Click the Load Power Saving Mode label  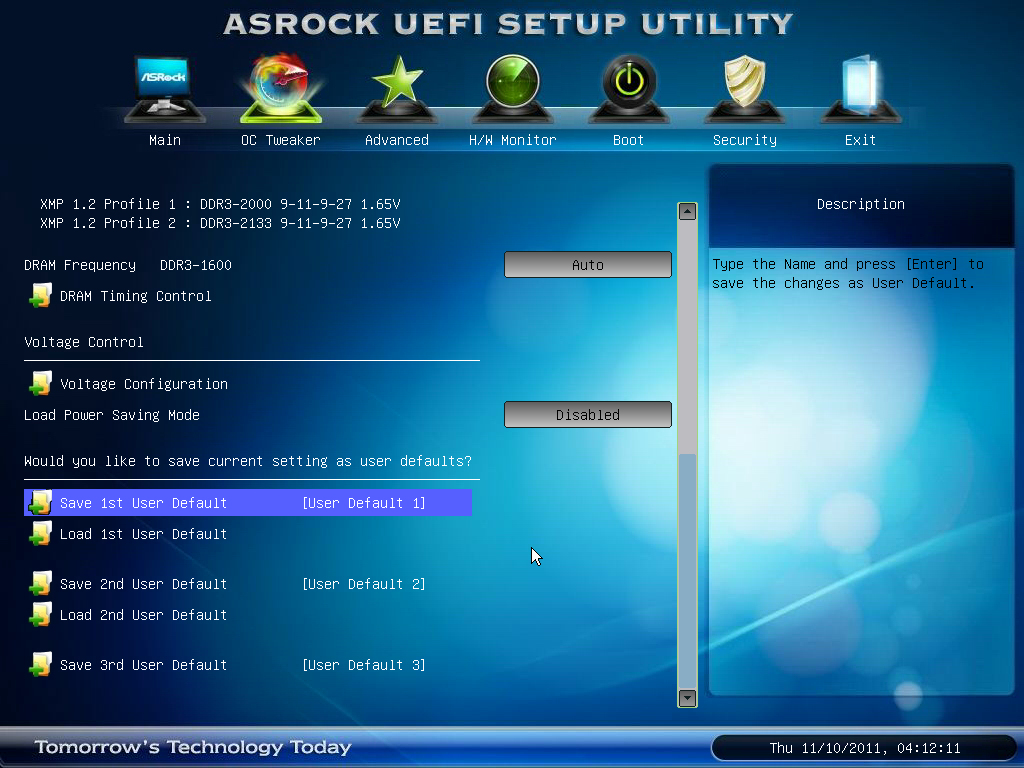112,415
